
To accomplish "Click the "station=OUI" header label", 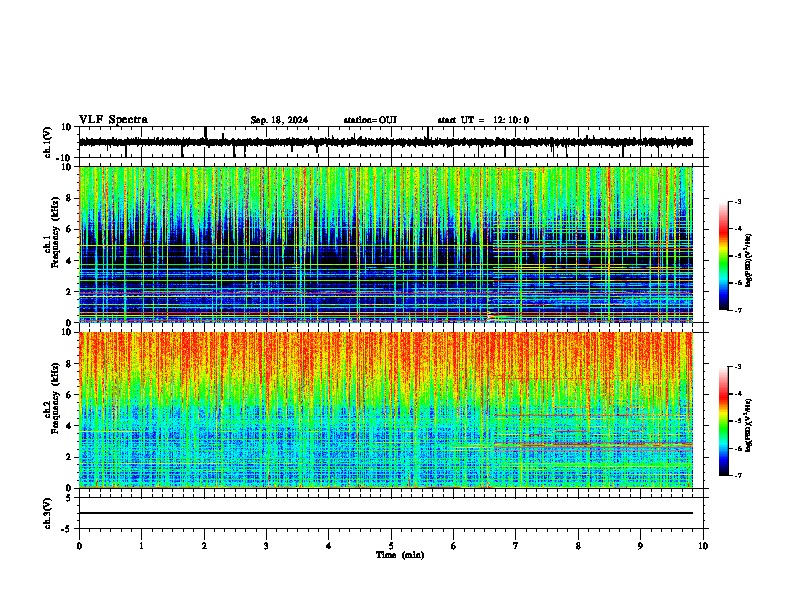I will tap(370, 120).
